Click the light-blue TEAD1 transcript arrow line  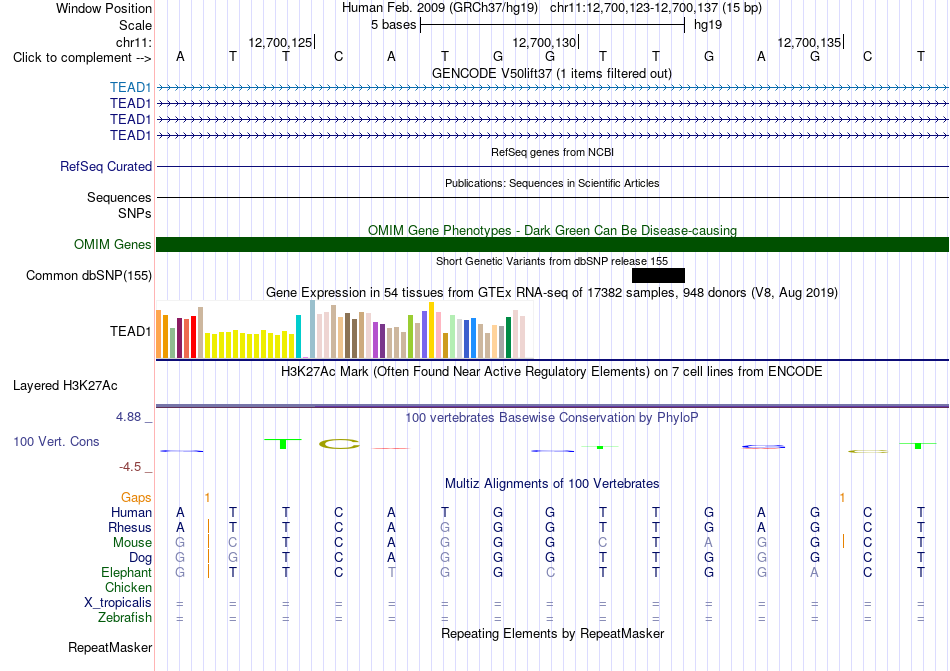[x=552, y=88]
